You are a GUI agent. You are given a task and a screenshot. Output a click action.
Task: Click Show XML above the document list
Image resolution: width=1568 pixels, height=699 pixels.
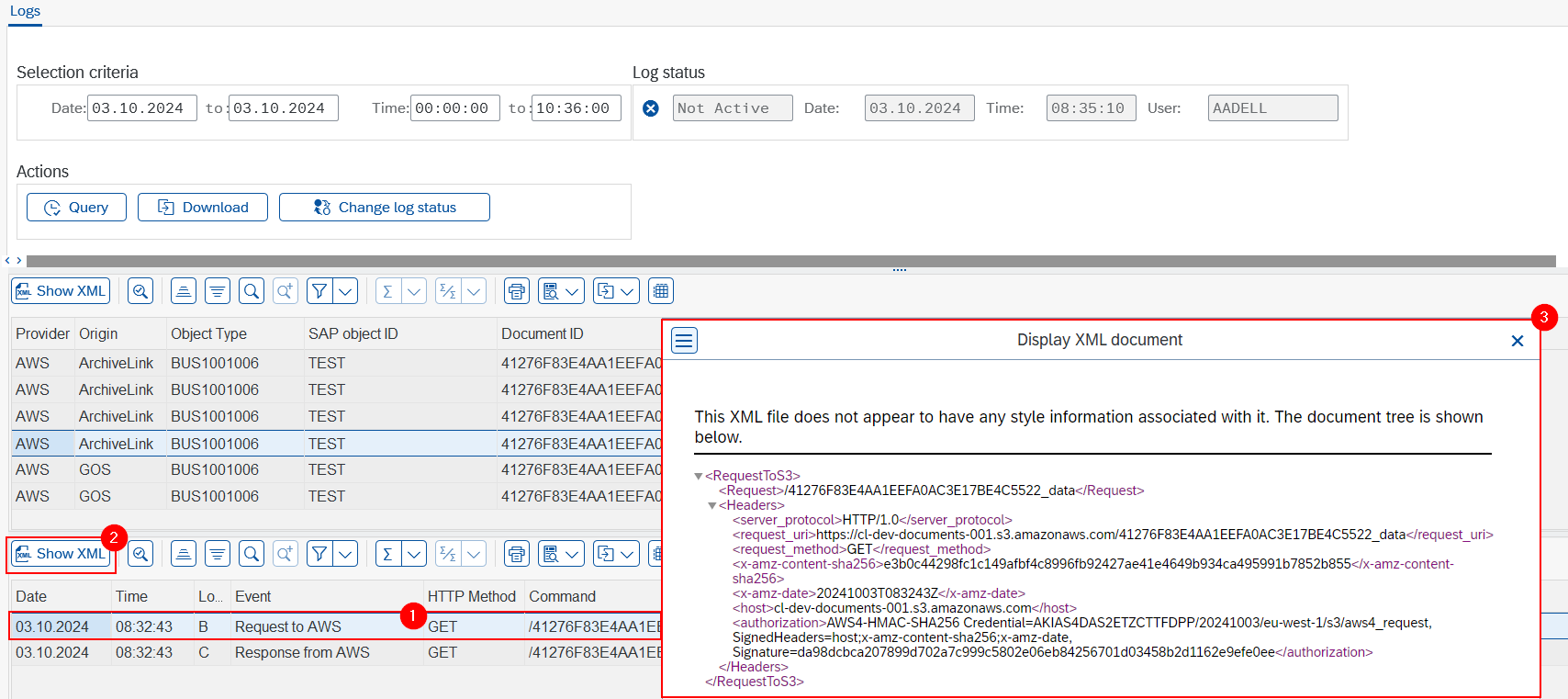coord(61,291)
